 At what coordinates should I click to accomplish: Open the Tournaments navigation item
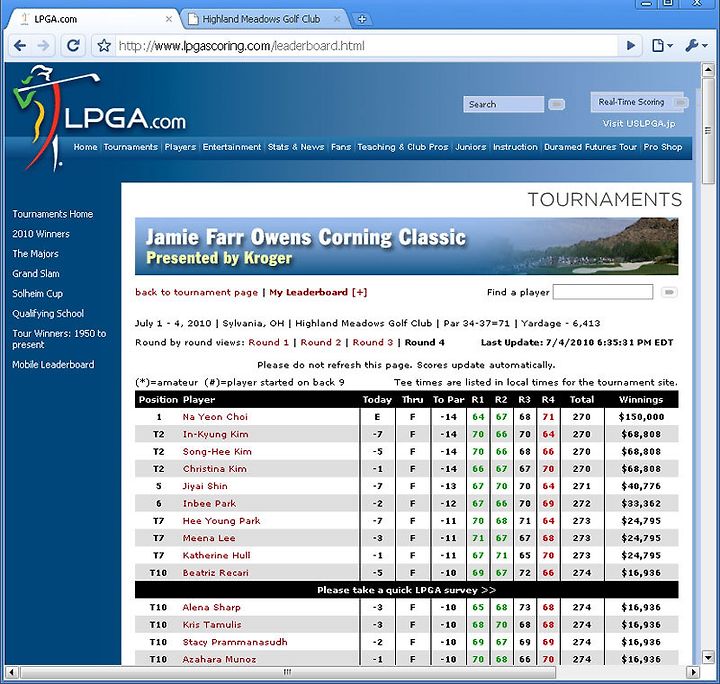click(x=130, y=147)
